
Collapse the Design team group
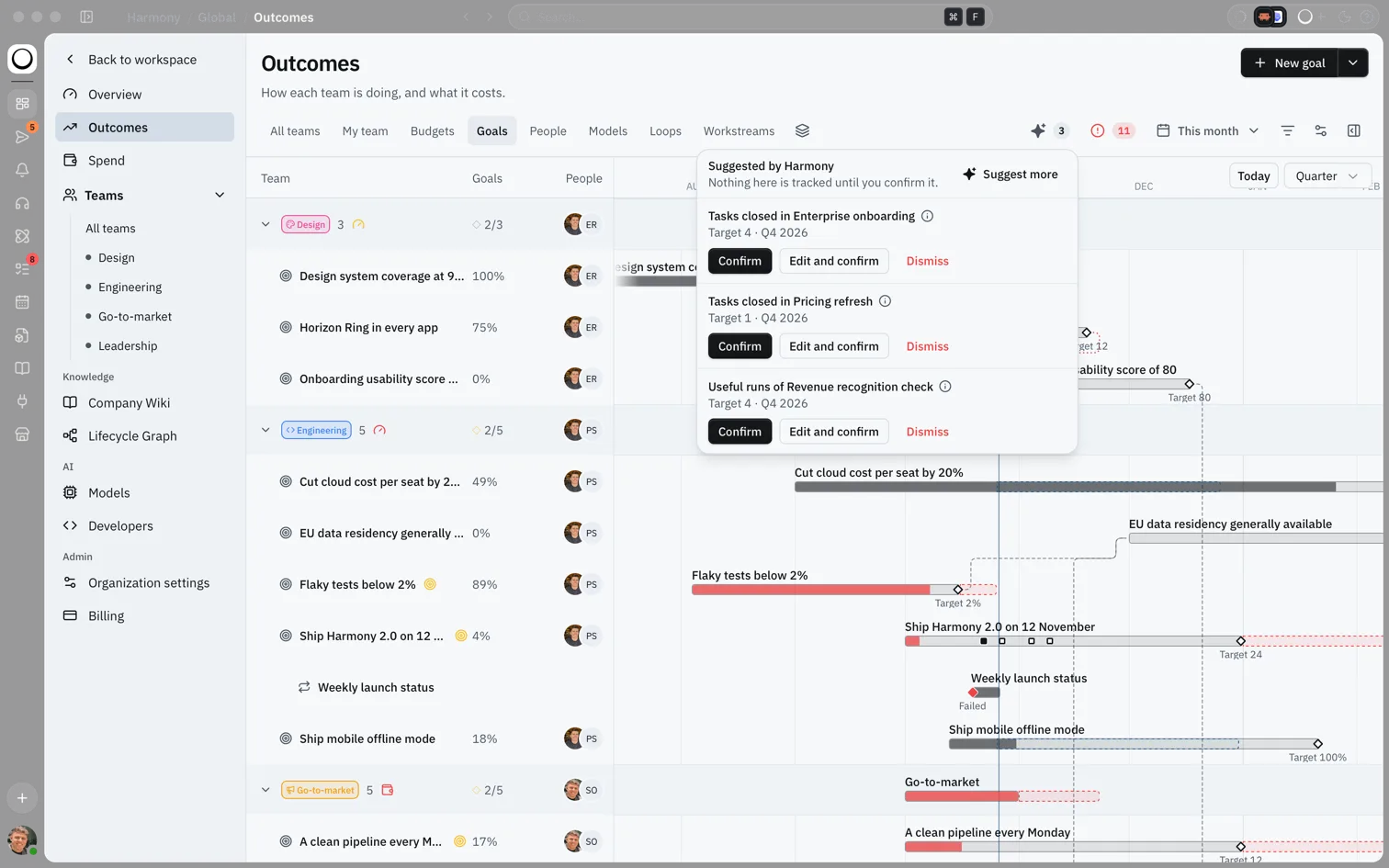(265, 224)
